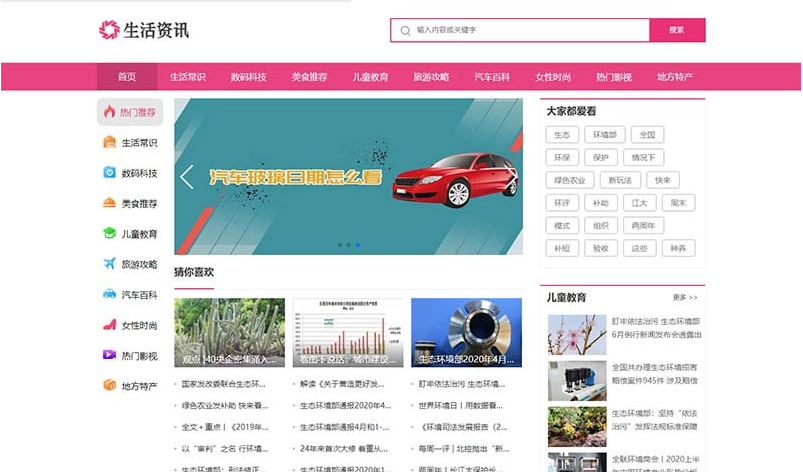Open the red car banner image
803x472 pixels.
(x=348, y=177)
